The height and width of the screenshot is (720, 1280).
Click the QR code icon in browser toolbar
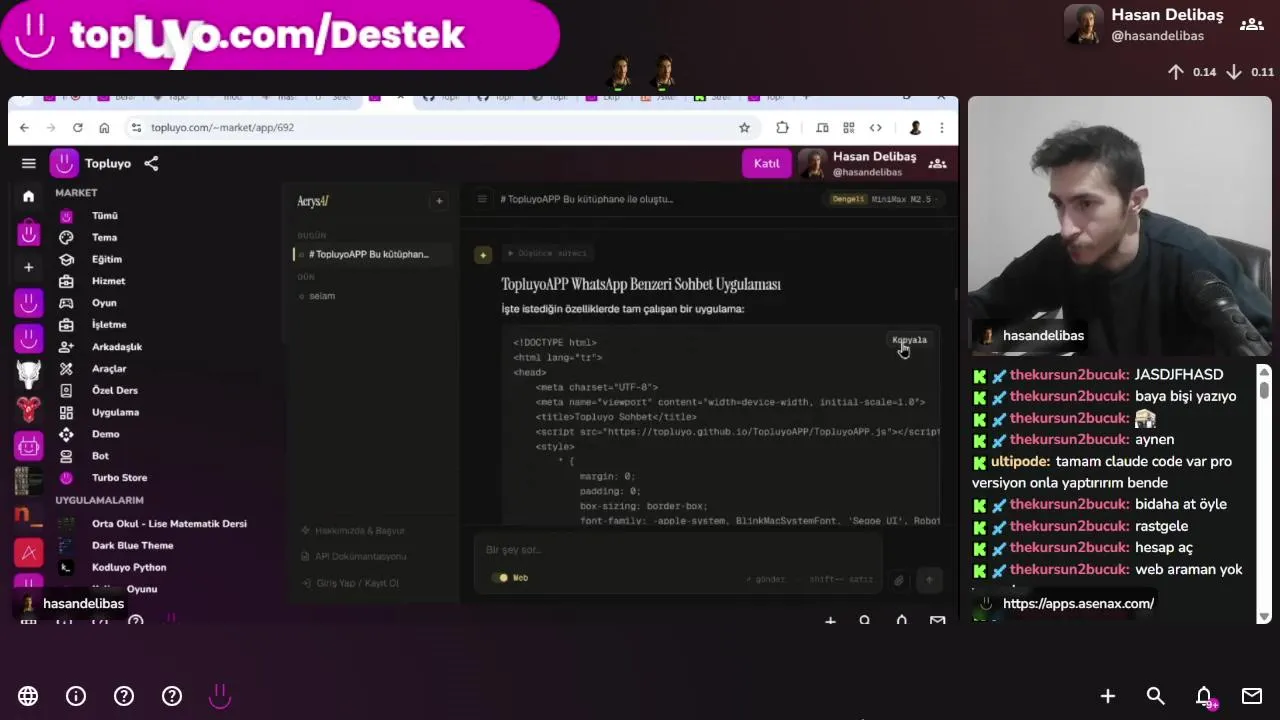[x=848, y=127]
